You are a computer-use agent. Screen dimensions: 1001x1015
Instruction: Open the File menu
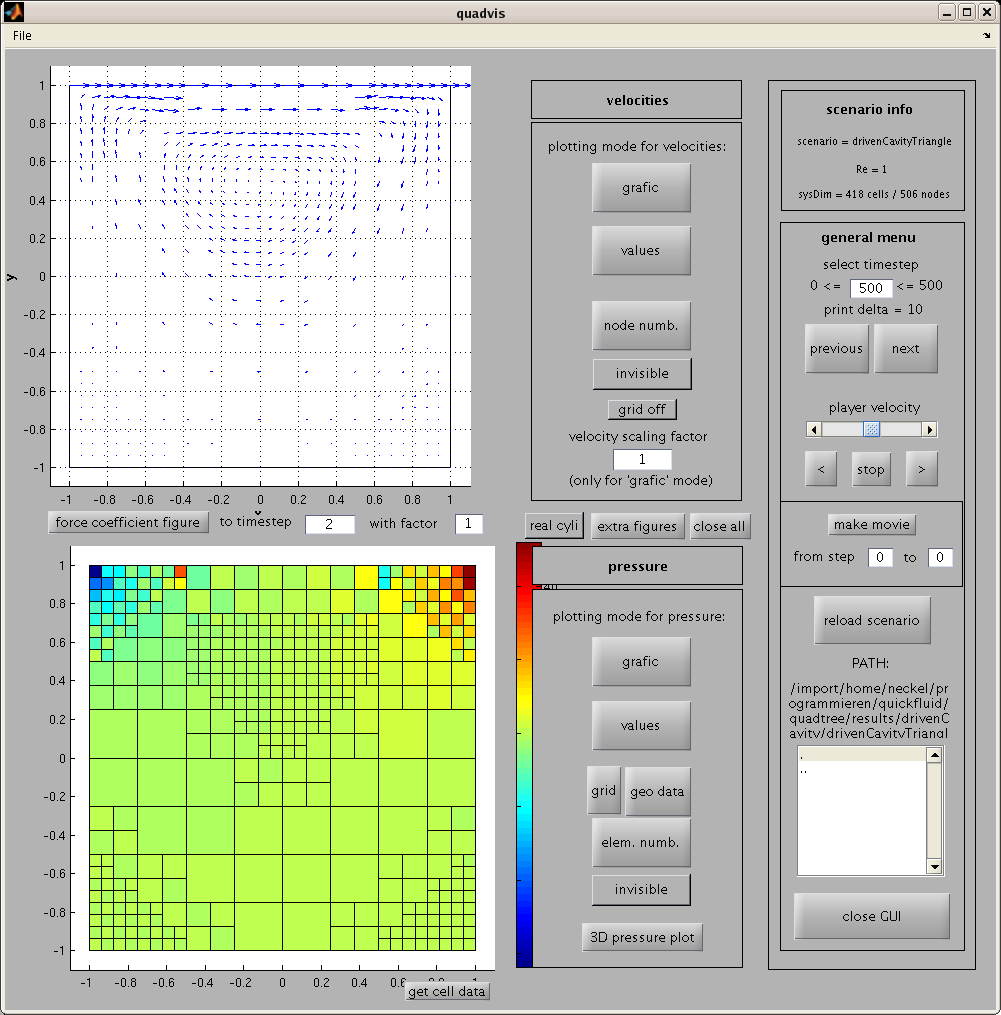[x=22, y=36]
